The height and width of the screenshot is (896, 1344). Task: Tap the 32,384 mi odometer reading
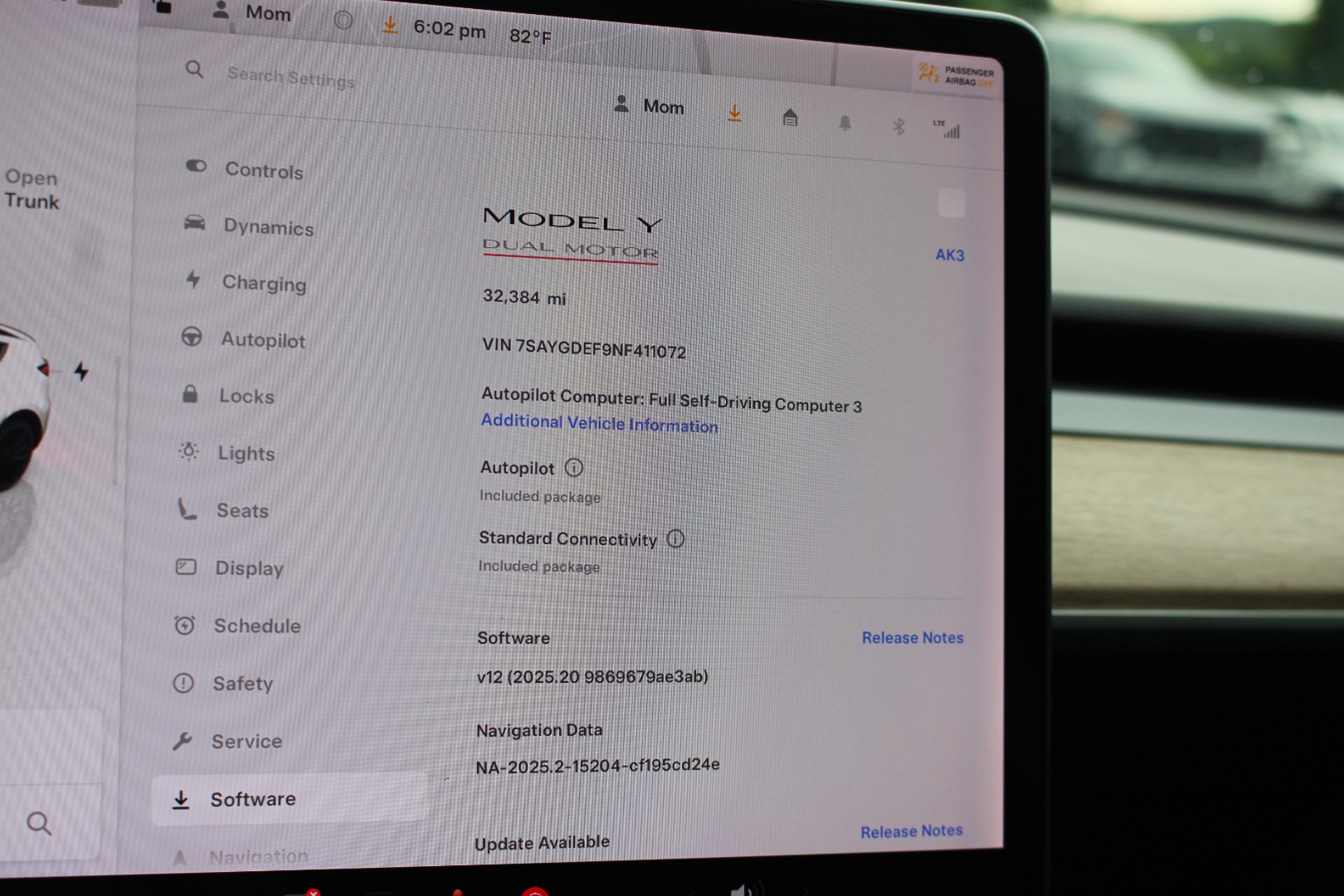[x=524, y=297]
